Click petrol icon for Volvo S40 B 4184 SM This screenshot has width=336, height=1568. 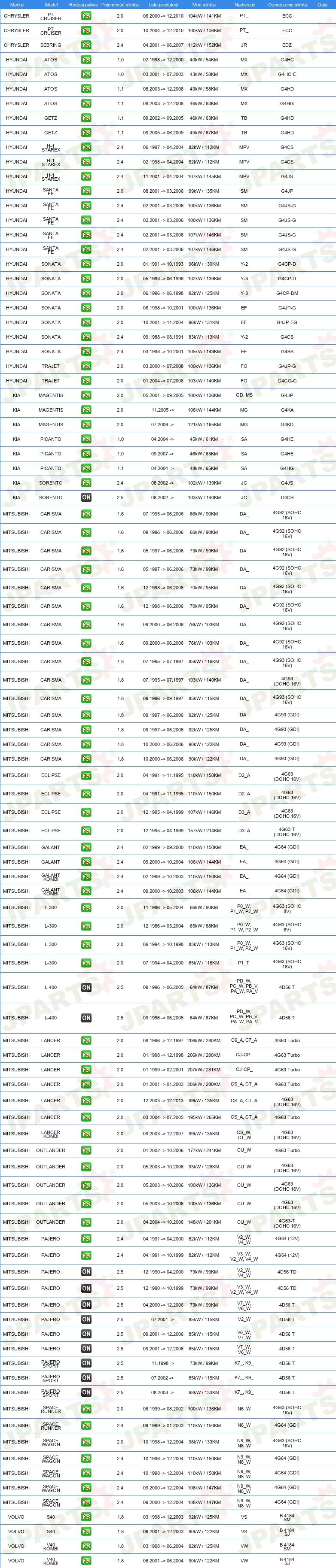(86, 1516)
